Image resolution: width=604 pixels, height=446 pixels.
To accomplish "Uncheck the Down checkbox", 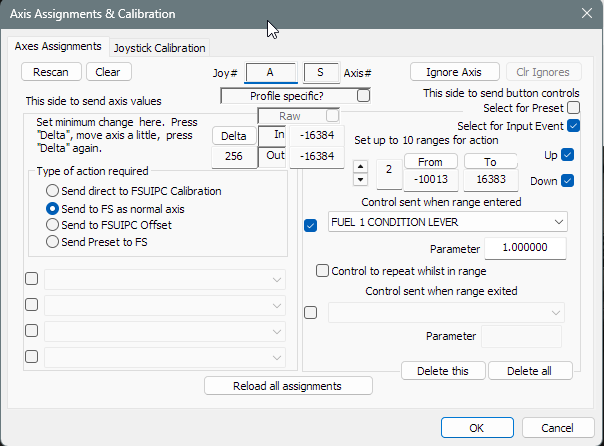I will coord(567,180).
